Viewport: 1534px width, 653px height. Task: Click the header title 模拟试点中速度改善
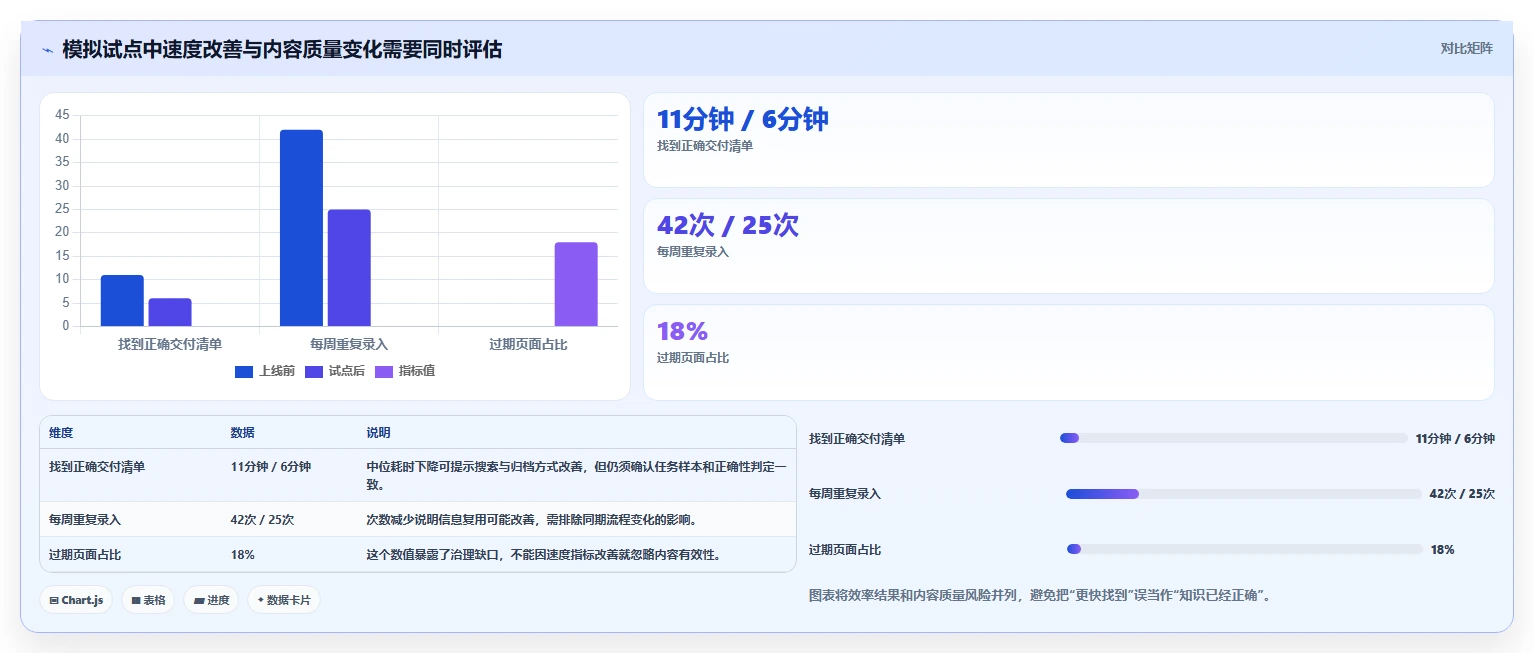tap(282, 49)
